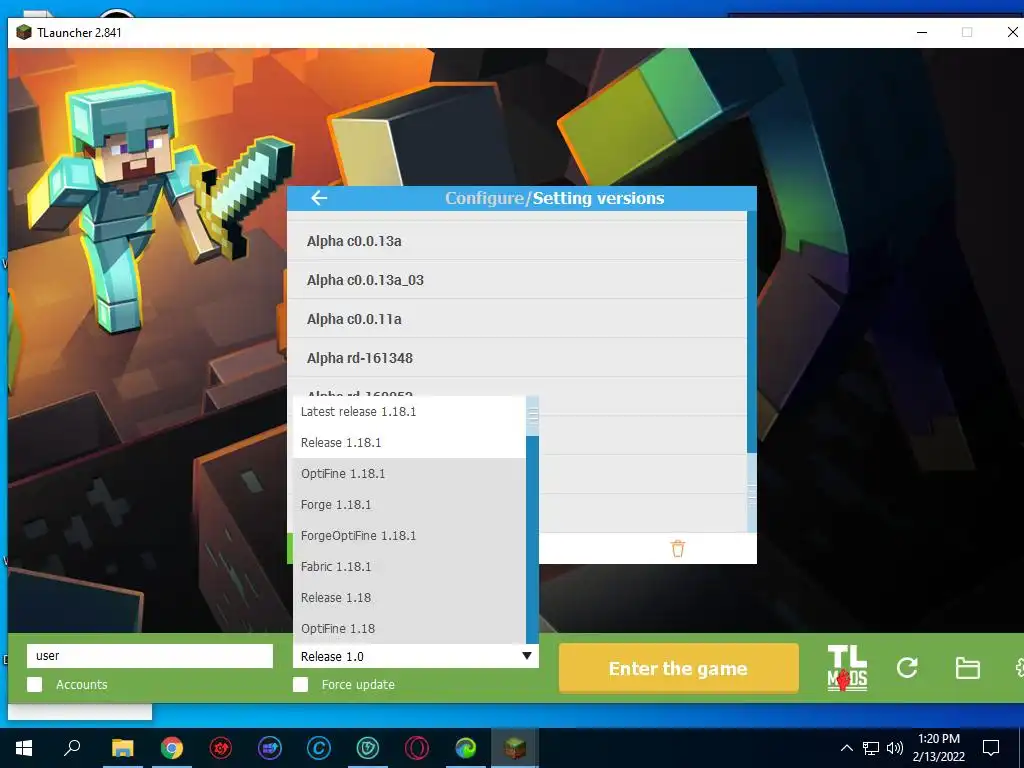Enable the Force update checkbox
This screenshot has width=1024, height=768.
click(300, 684)
